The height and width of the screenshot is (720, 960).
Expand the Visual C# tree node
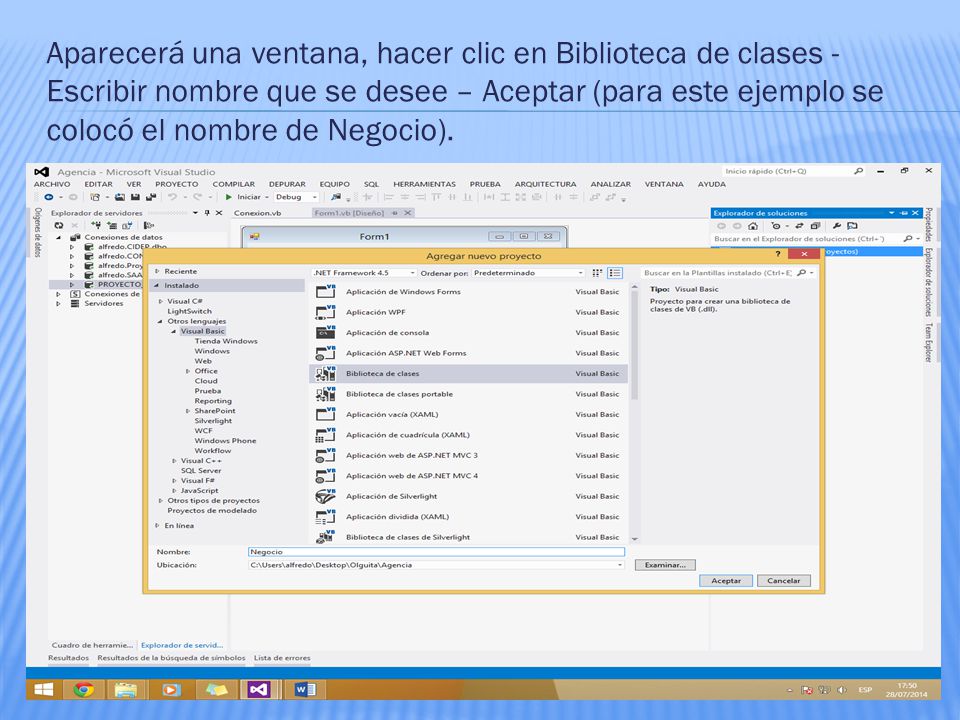click(x=161, y=301)
